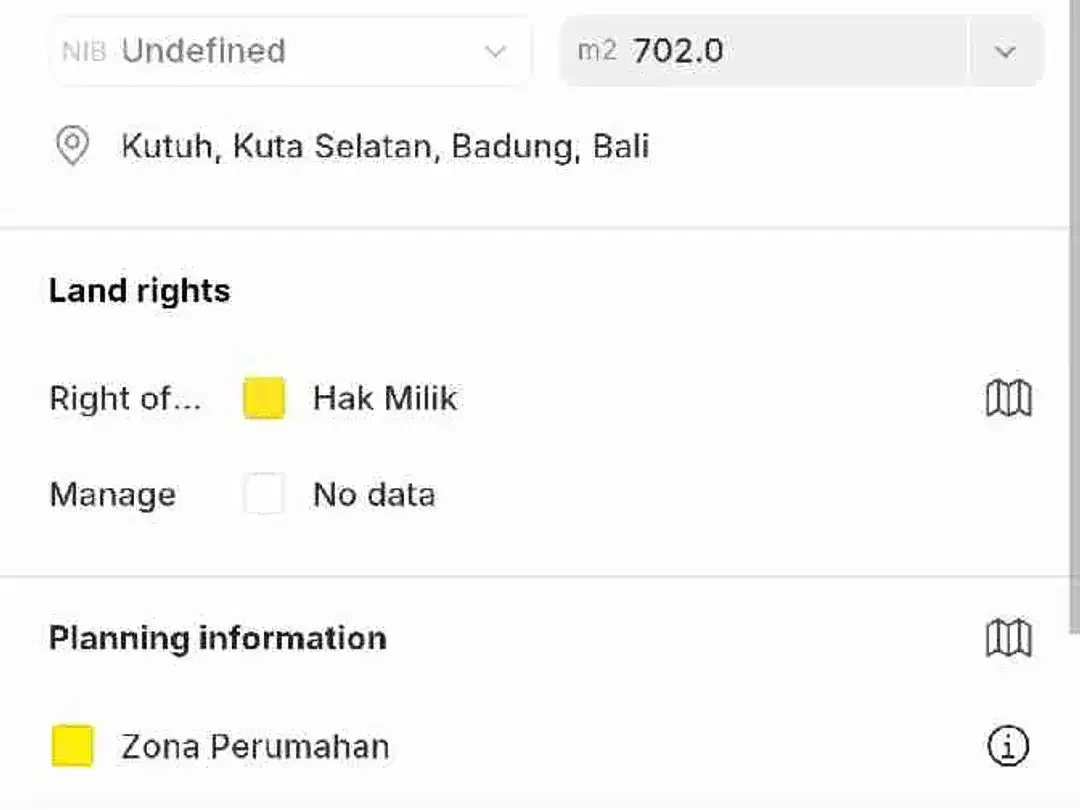Open the m2 unit dropdown arrow

coord(1006,52)
